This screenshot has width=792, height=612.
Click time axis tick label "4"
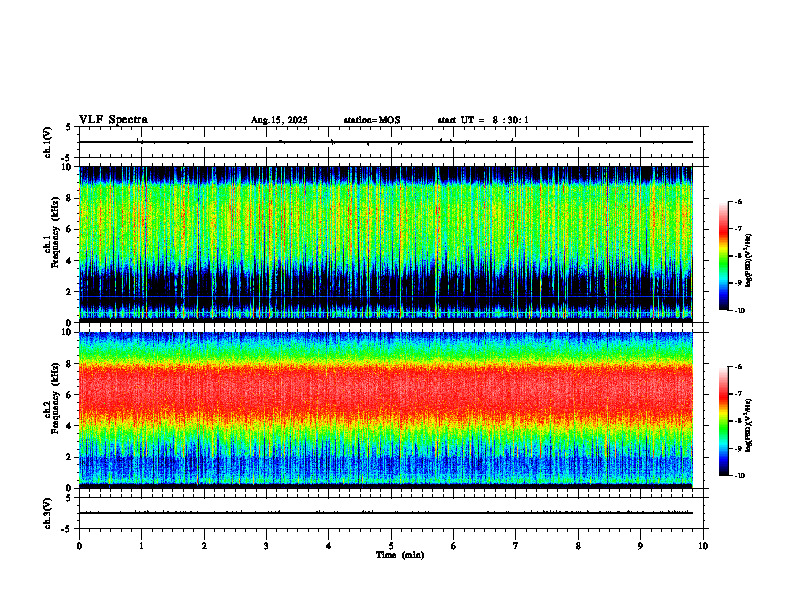tap(329, 546)
